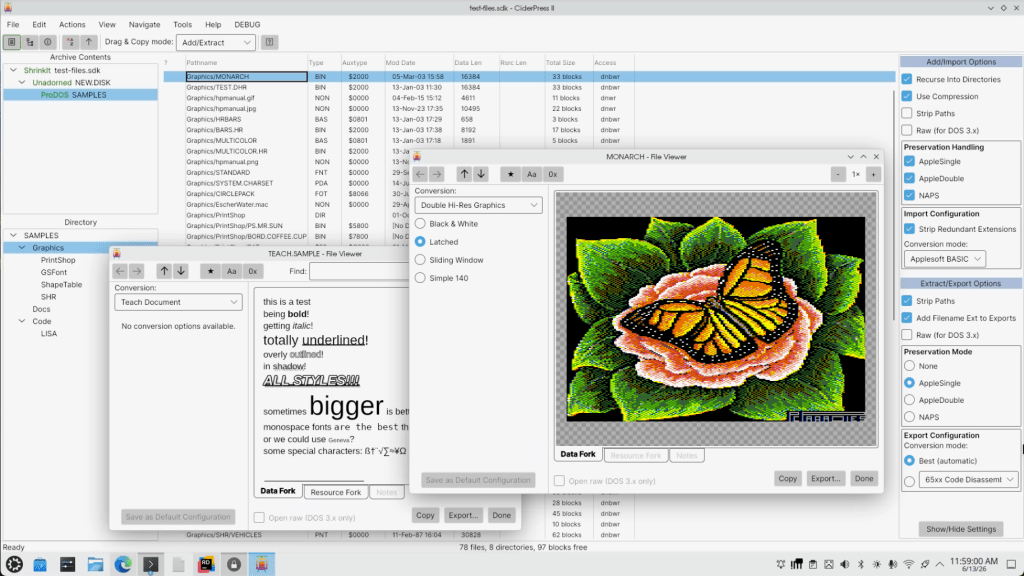Collapse the Graphics directory node
1024x576 pixels.
tap(22, 248)
